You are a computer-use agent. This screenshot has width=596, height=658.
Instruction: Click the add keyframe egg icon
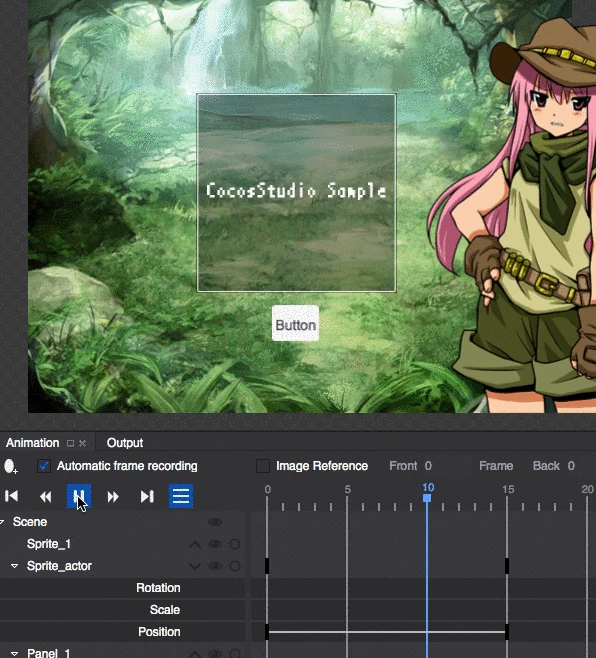click(10, 466)
